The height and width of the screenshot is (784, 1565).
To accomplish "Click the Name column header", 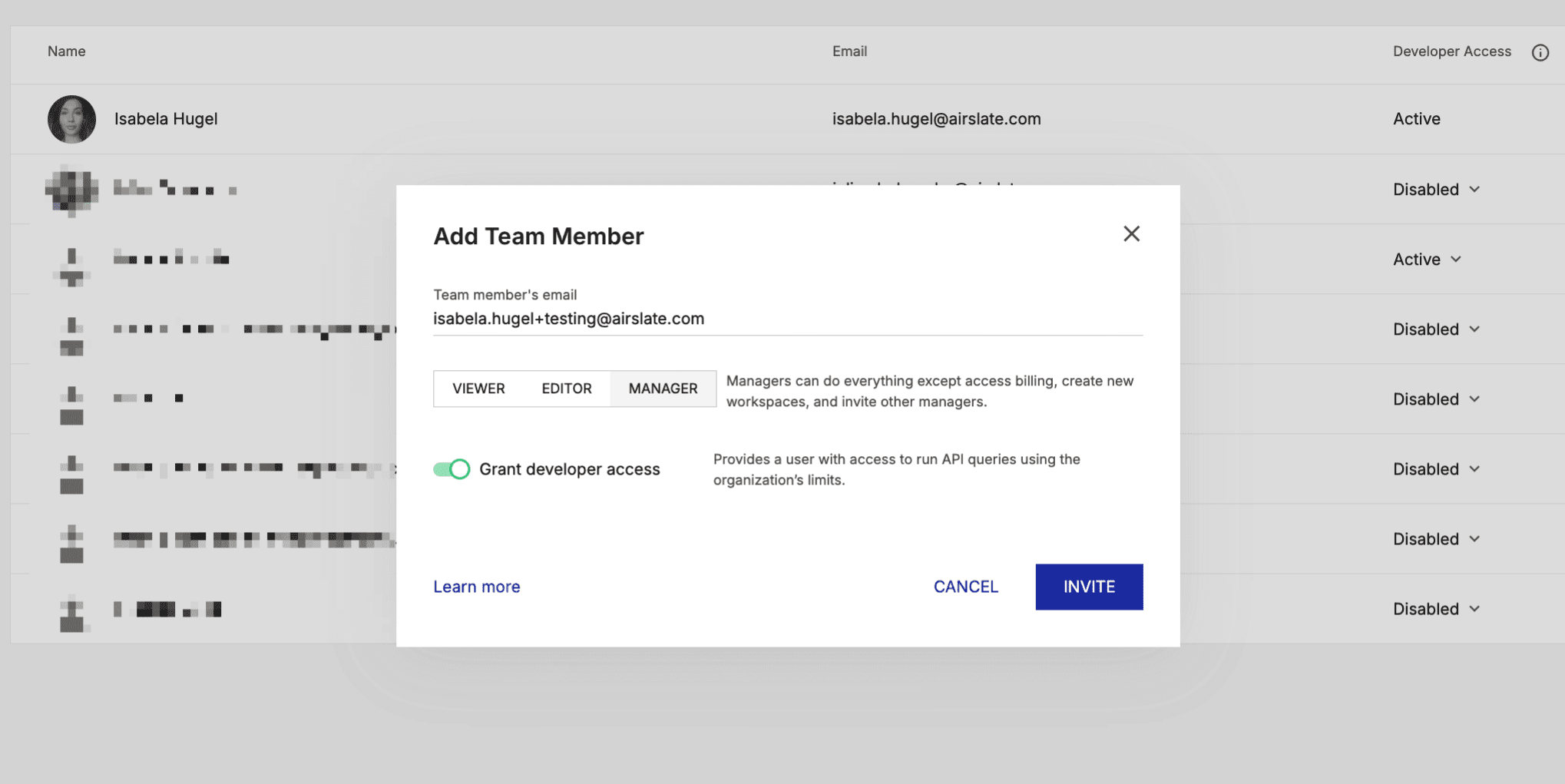I will pyautogui.click(x=67, y=51).
